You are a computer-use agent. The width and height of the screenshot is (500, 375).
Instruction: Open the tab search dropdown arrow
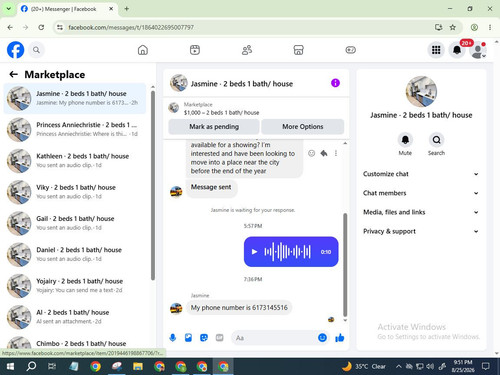[8, 9]
